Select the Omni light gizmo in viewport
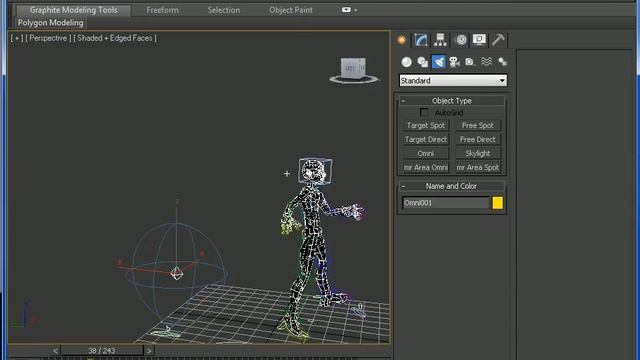Image resolution: width=640 pixels, height=360 pixels. (x=176, y=273)
